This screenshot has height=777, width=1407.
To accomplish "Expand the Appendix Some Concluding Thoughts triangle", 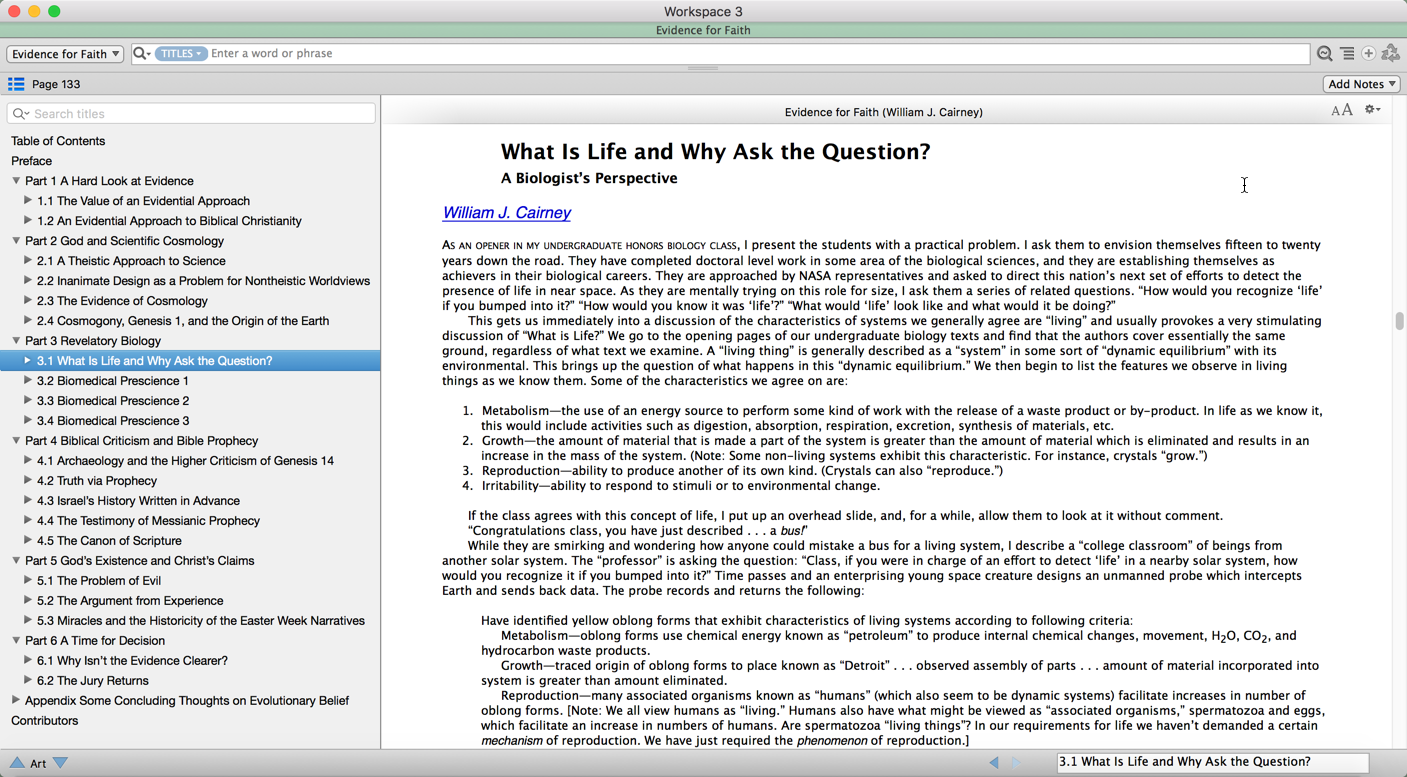I will point(16,701).
